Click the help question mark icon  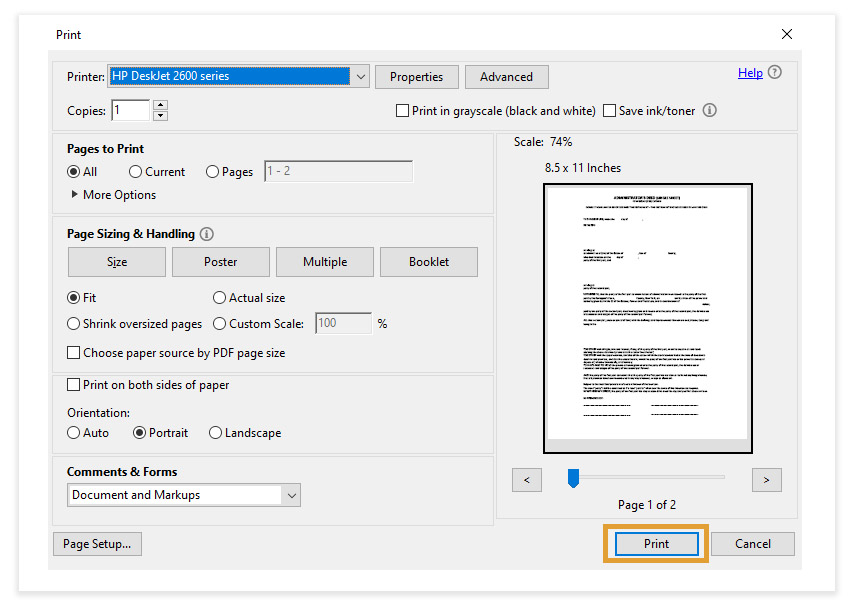[775, 72]
